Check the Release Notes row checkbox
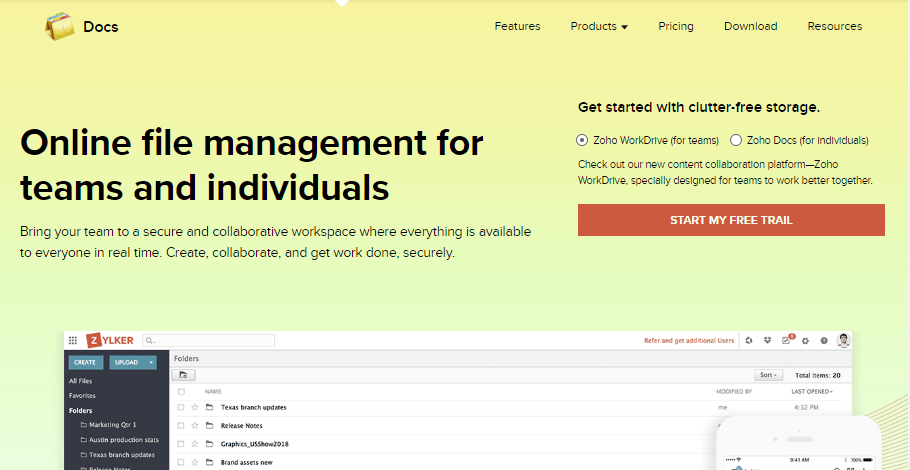The height and width of the screenshot is (470, 910). (181, 426)
